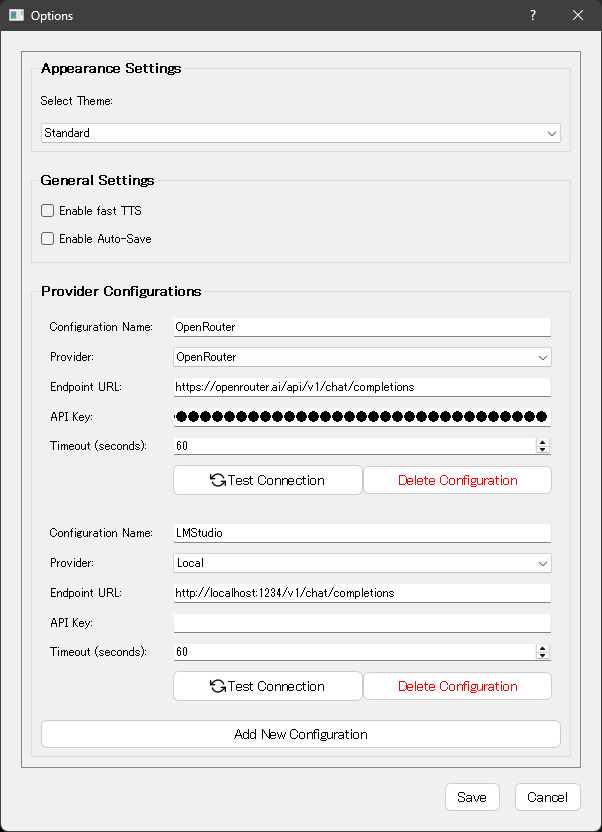602x832 pixels.
Task: Click the localhost Endpoint URL field
Action: (362, 593)
